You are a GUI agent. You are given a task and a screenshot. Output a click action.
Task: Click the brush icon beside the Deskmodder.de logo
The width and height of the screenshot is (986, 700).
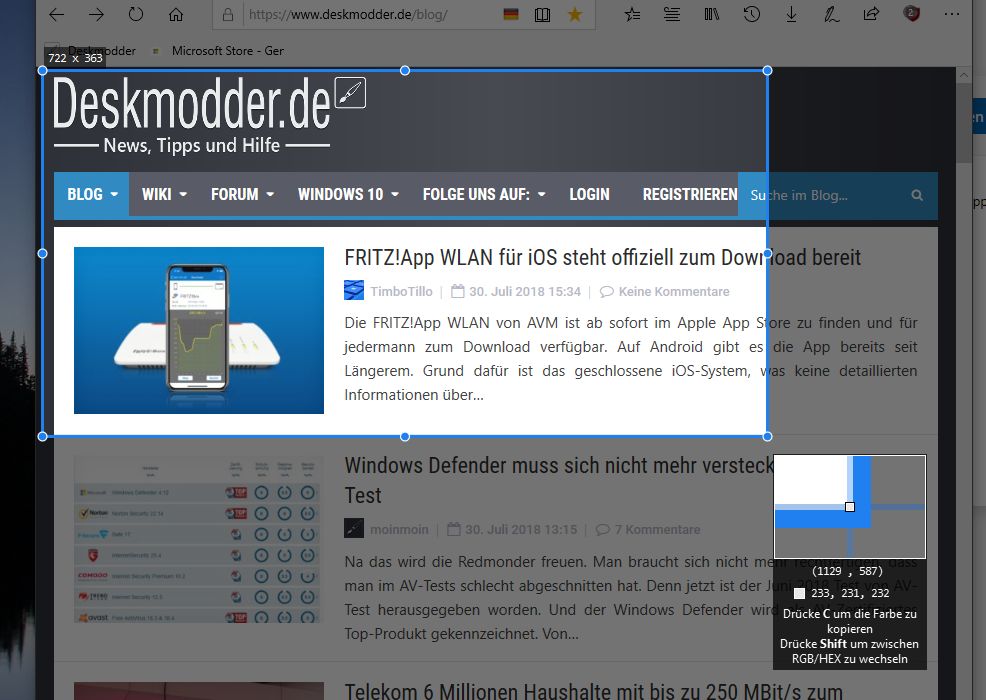pyautogui.click(x=350, y=93)
